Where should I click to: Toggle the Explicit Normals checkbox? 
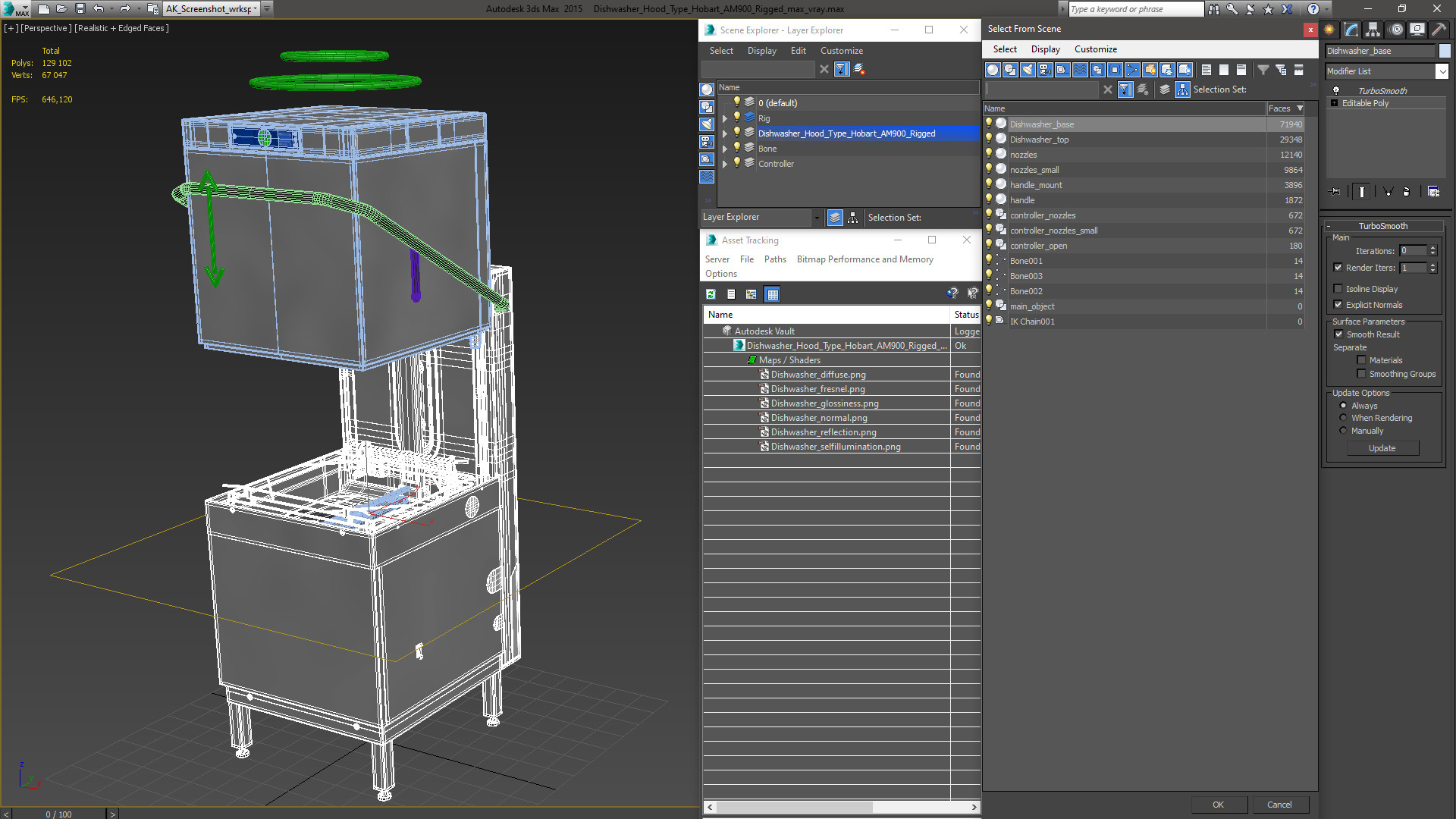(1338, 305)
